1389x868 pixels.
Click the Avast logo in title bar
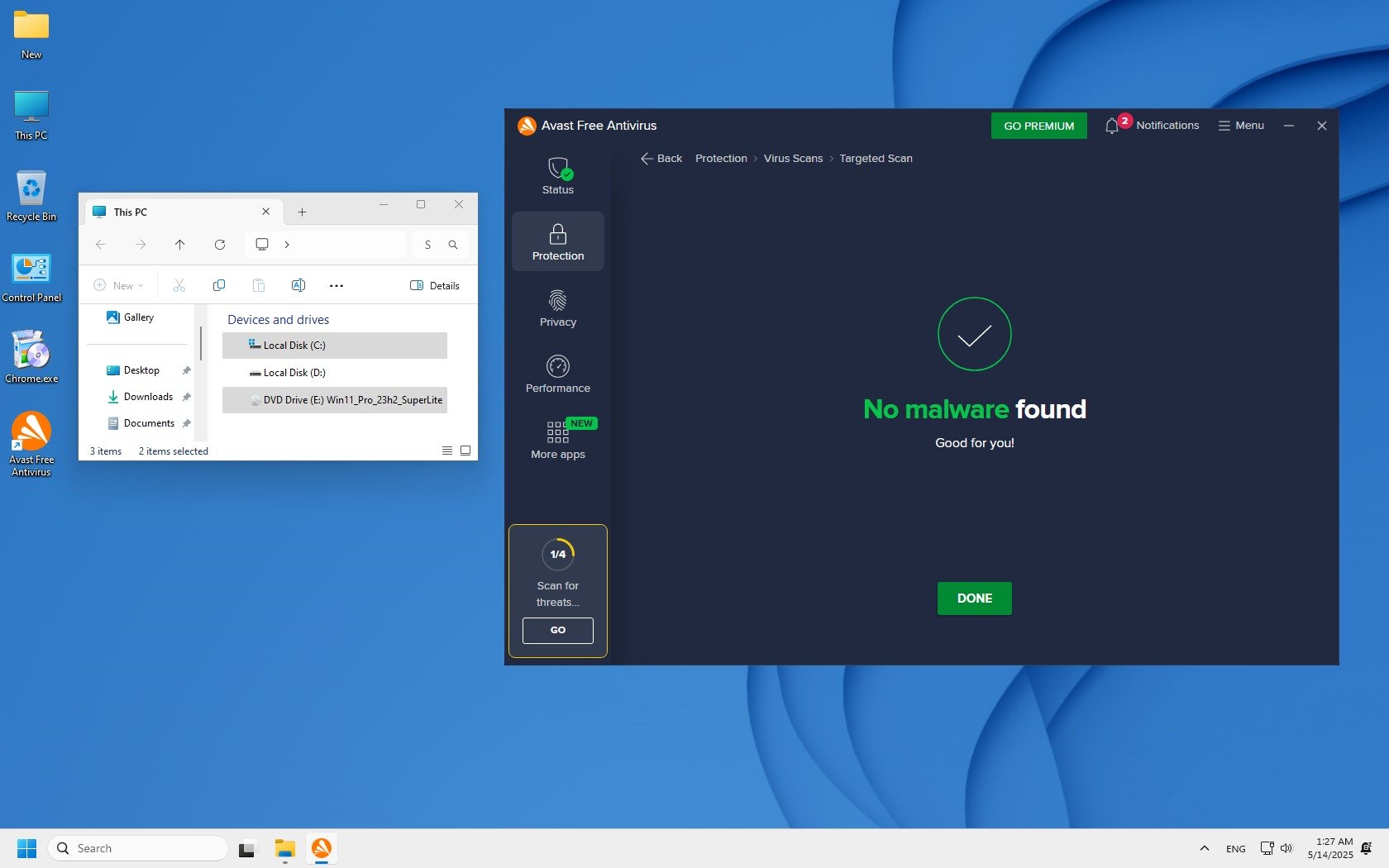pyautogui.click(x=527, y=126)
